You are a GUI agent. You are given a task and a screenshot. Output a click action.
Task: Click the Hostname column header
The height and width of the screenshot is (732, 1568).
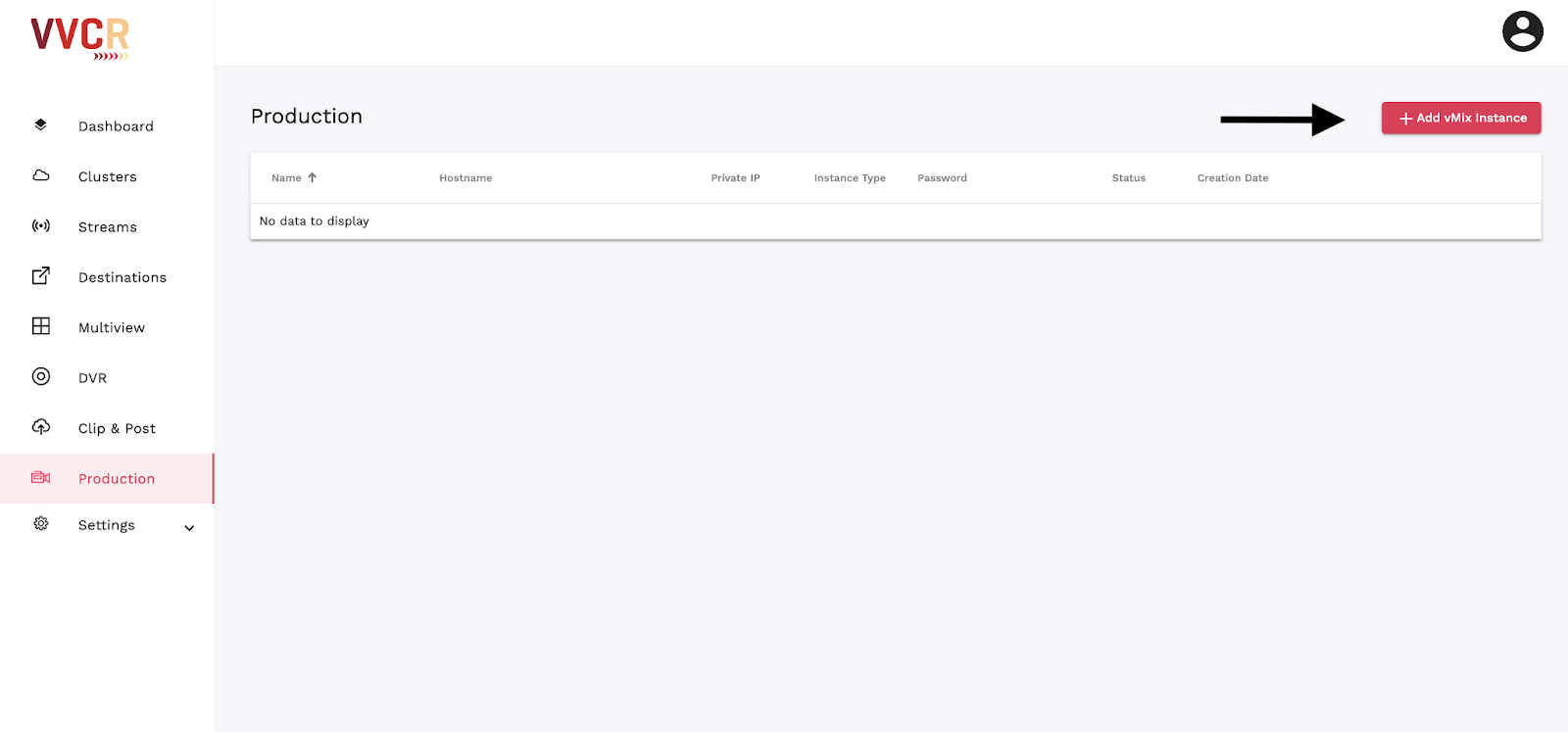[x=465, y=178]
